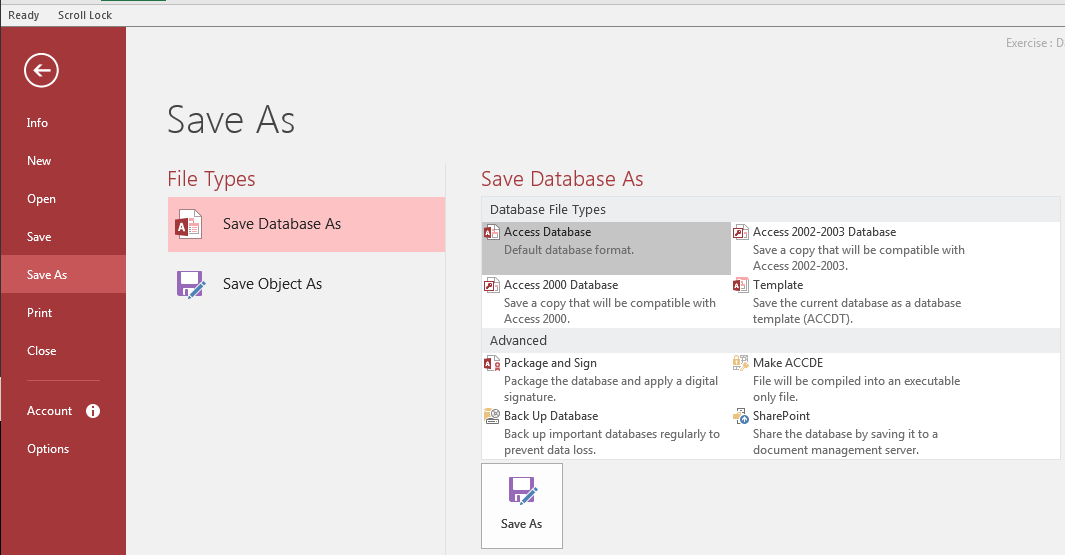The width and height of the screenshot is (1065, 555).
Task: Pick the Template (ACCDT) option
Action: tap(854, 302)
